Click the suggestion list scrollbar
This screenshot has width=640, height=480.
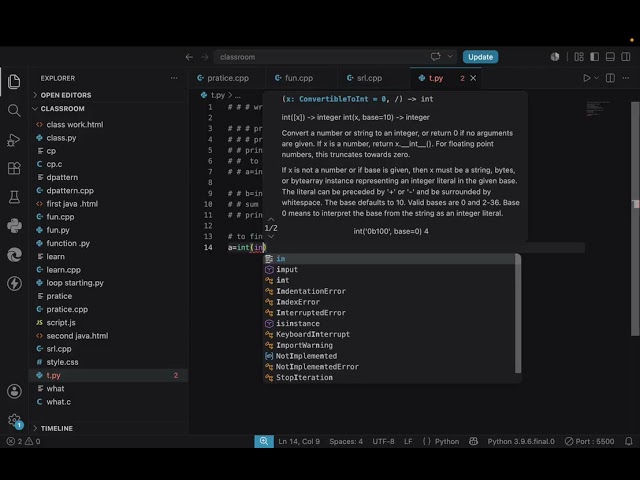click(x=518, y=313)
